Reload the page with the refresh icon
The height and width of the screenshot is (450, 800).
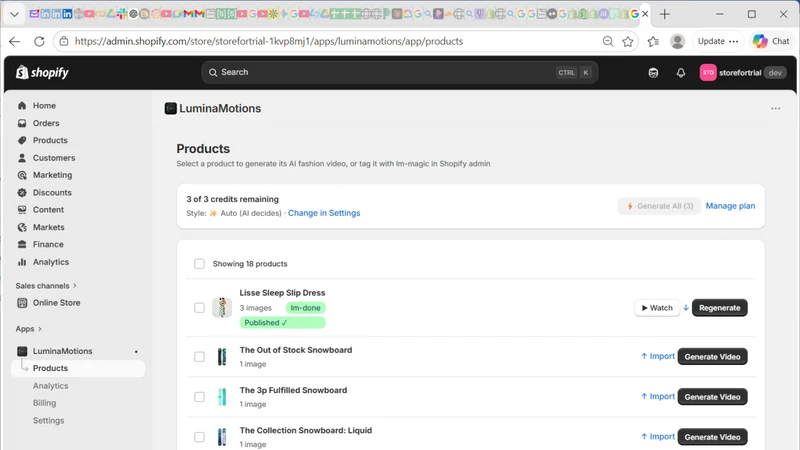click(x=39, y=41)
